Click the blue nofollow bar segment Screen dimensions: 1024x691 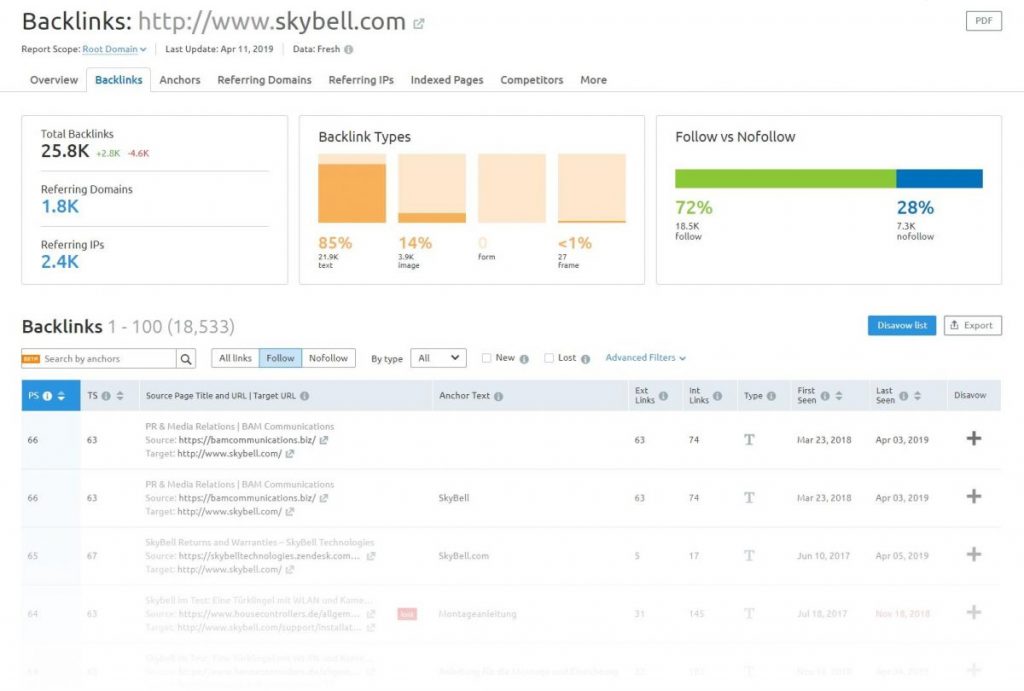pyautogui.click(x=939, y=178)
